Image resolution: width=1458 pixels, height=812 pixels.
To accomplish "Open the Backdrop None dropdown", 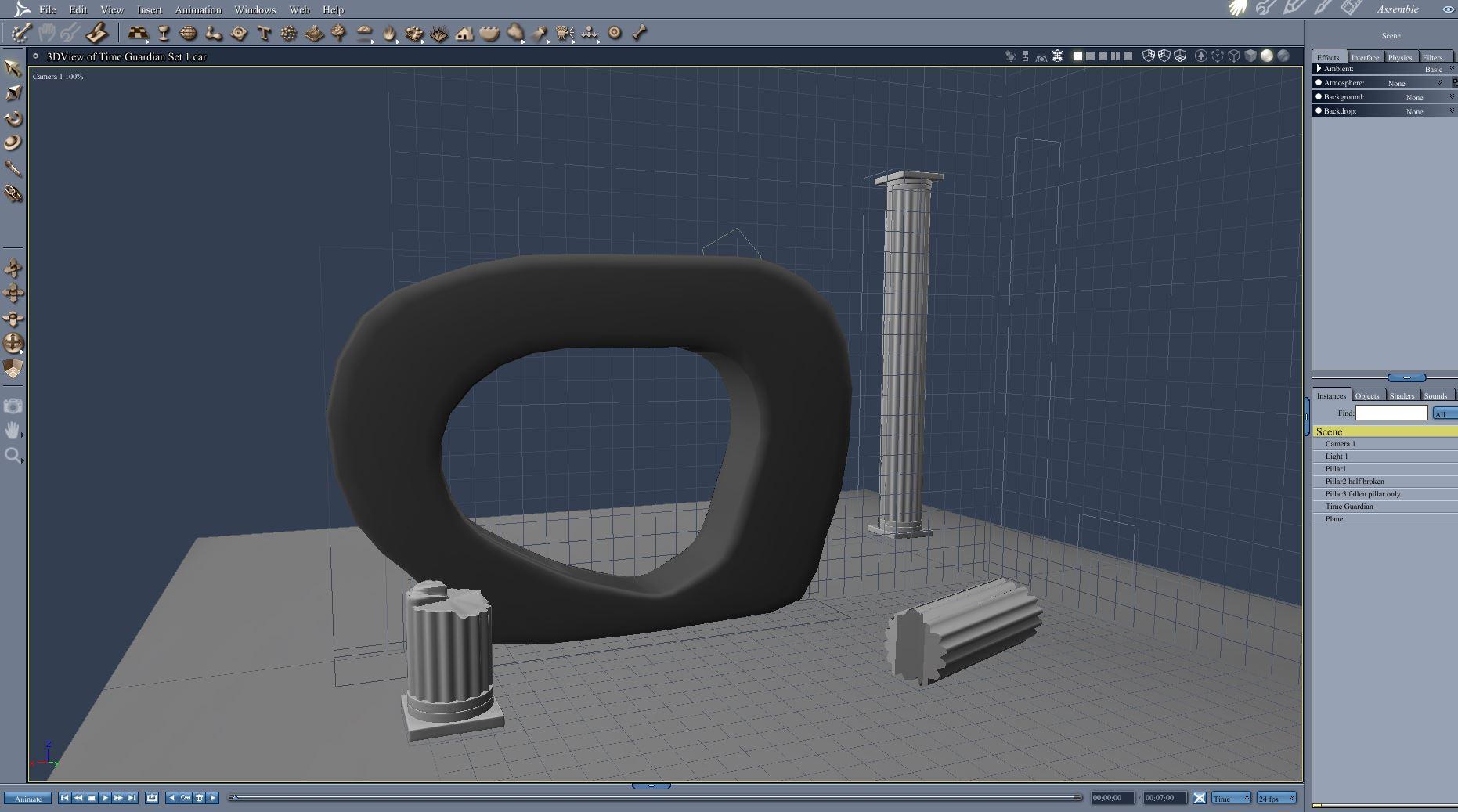I will (1430, 111).
